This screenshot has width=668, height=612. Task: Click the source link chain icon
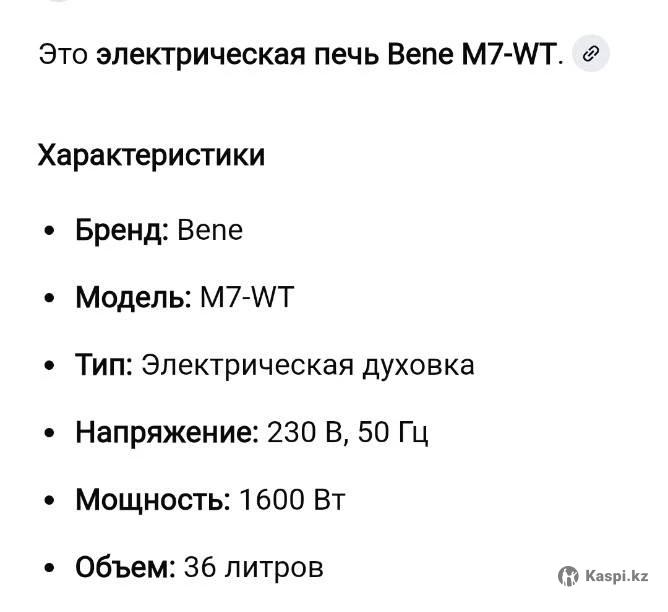click(591, 54)
